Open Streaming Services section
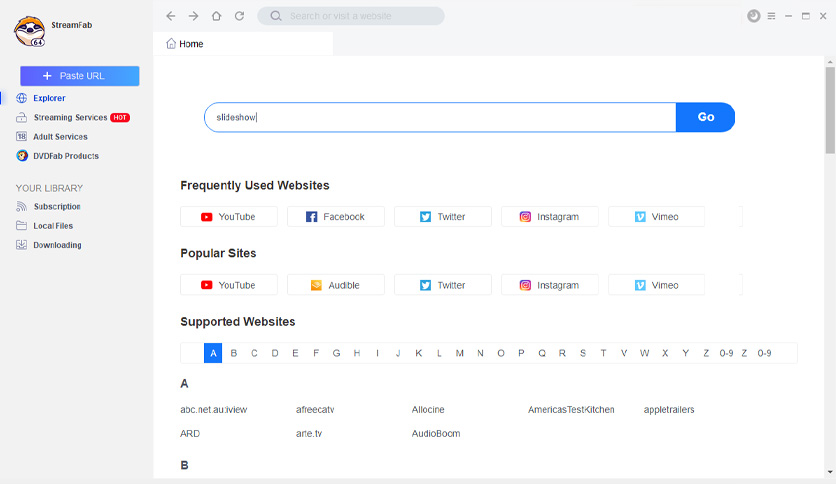The height and width of the screenshot is (484, 836). click(70, 117)
